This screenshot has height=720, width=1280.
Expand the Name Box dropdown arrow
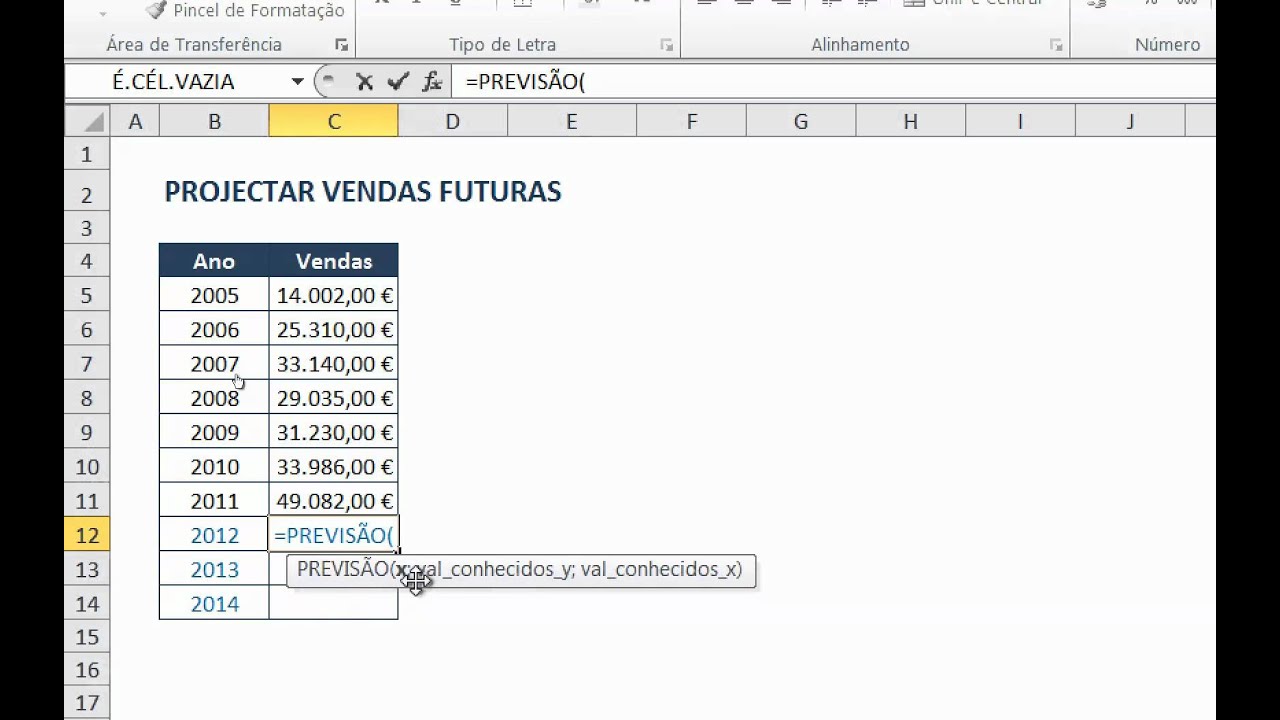(297, 82)
